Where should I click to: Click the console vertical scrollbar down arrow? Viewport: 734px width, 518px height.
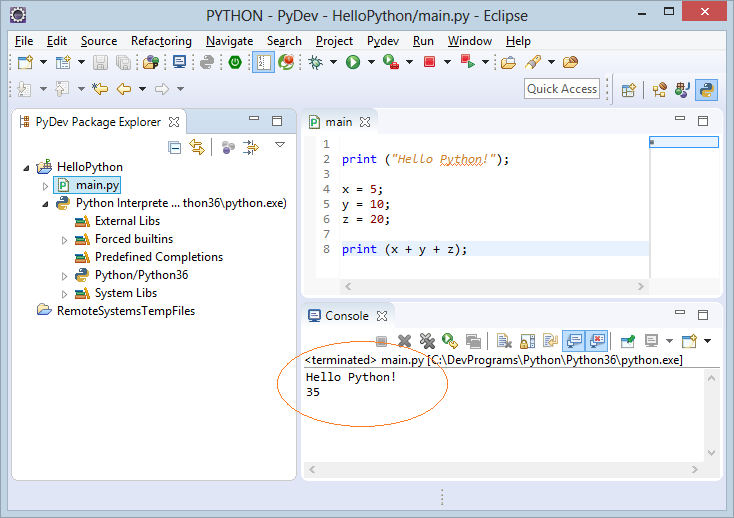tap(712, 453)
